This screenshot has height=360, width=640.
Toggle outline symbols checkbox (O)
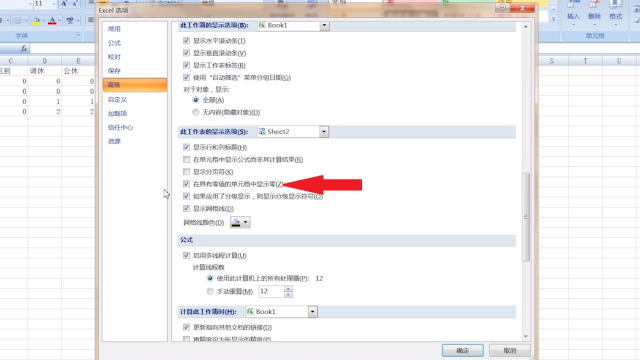(187, 196)
